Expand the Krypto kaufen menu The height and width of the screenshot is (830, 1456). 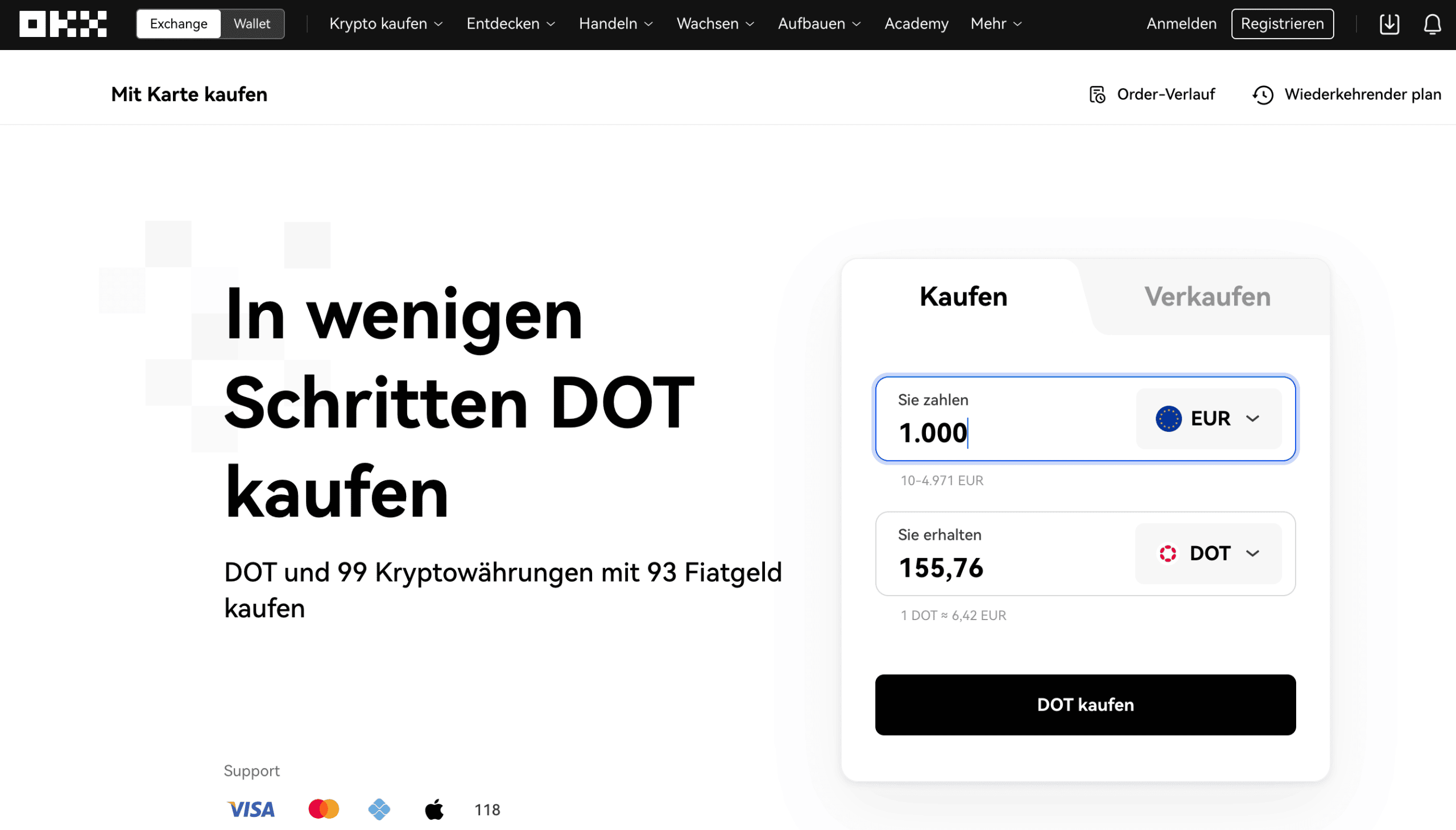point(386,24)
